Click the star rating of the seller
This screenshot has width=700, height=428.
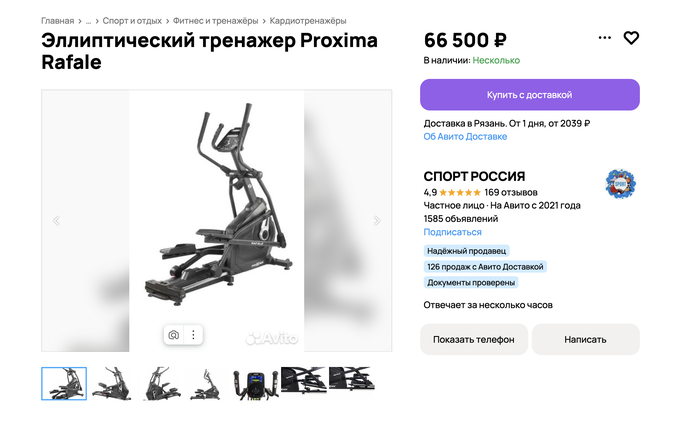point(460,192)
